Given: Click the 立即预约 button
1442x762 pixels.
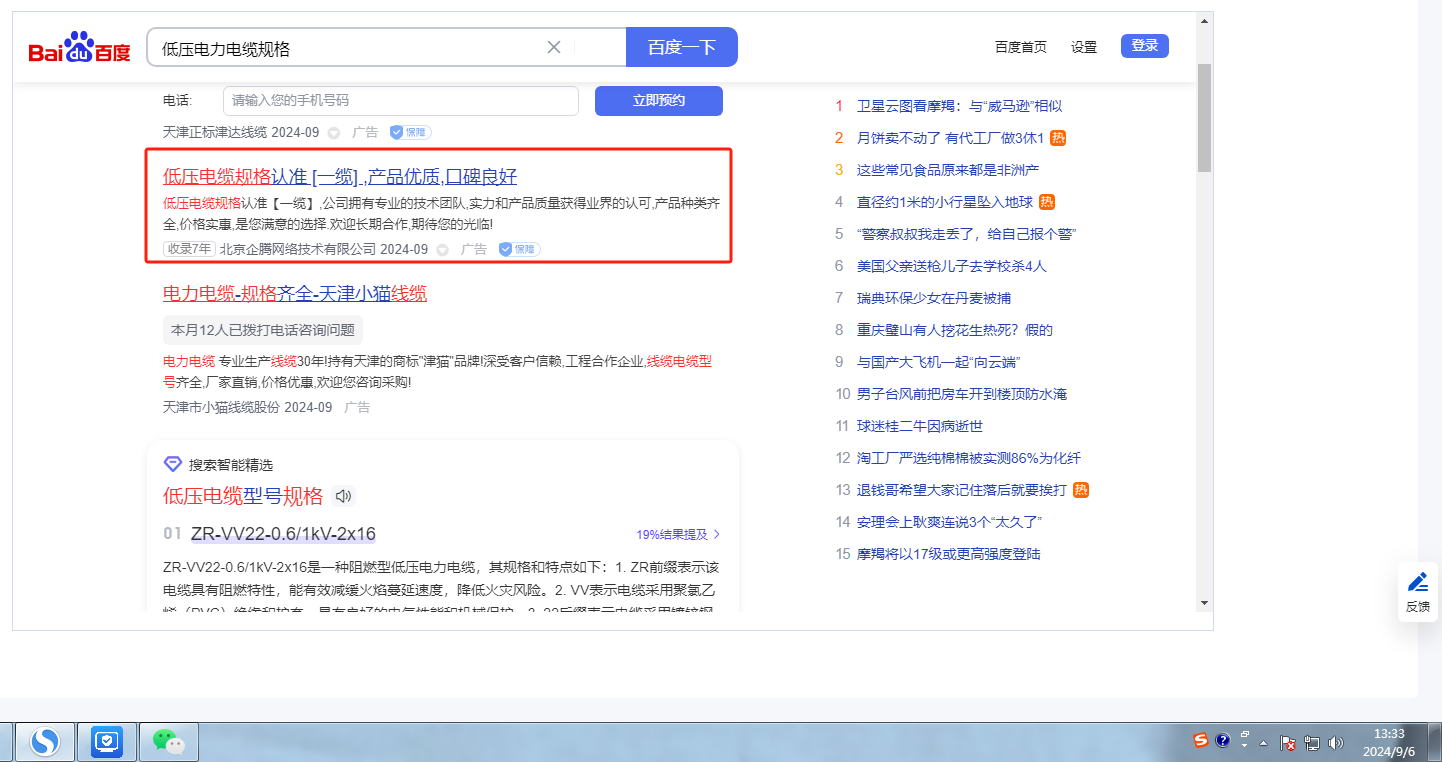Looking at the screenshot, I should pyautogui.click(x=659, y=101).
